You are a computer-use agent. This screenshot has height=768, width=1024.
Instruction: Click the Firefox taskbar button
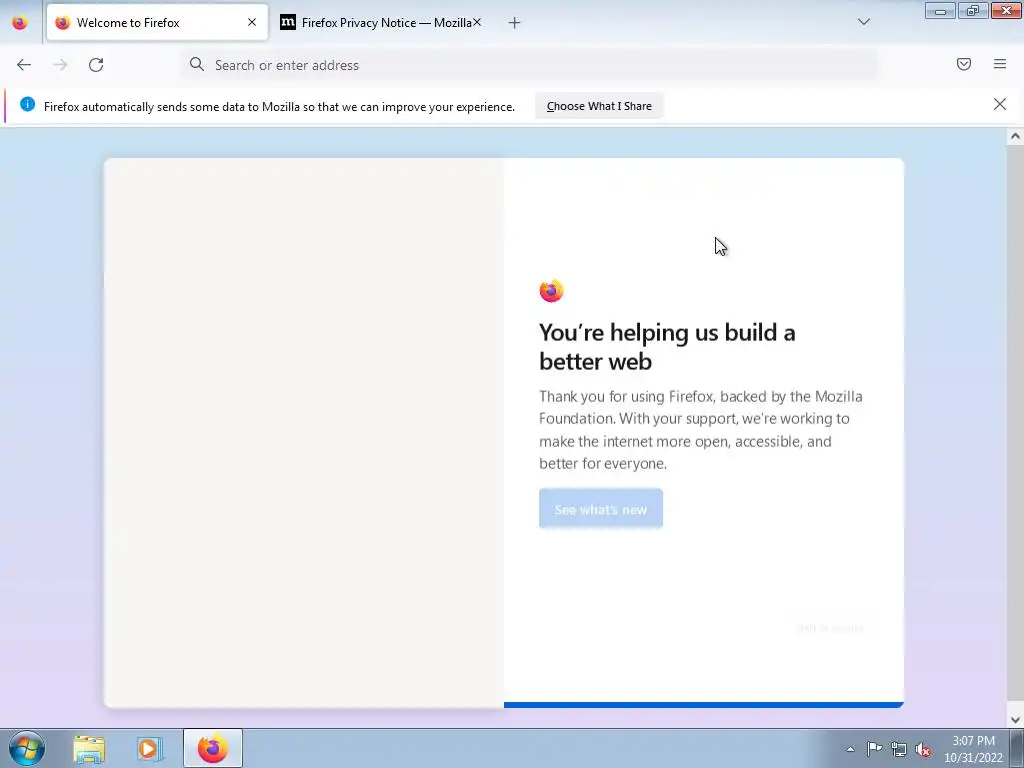(x=213, y=748)
